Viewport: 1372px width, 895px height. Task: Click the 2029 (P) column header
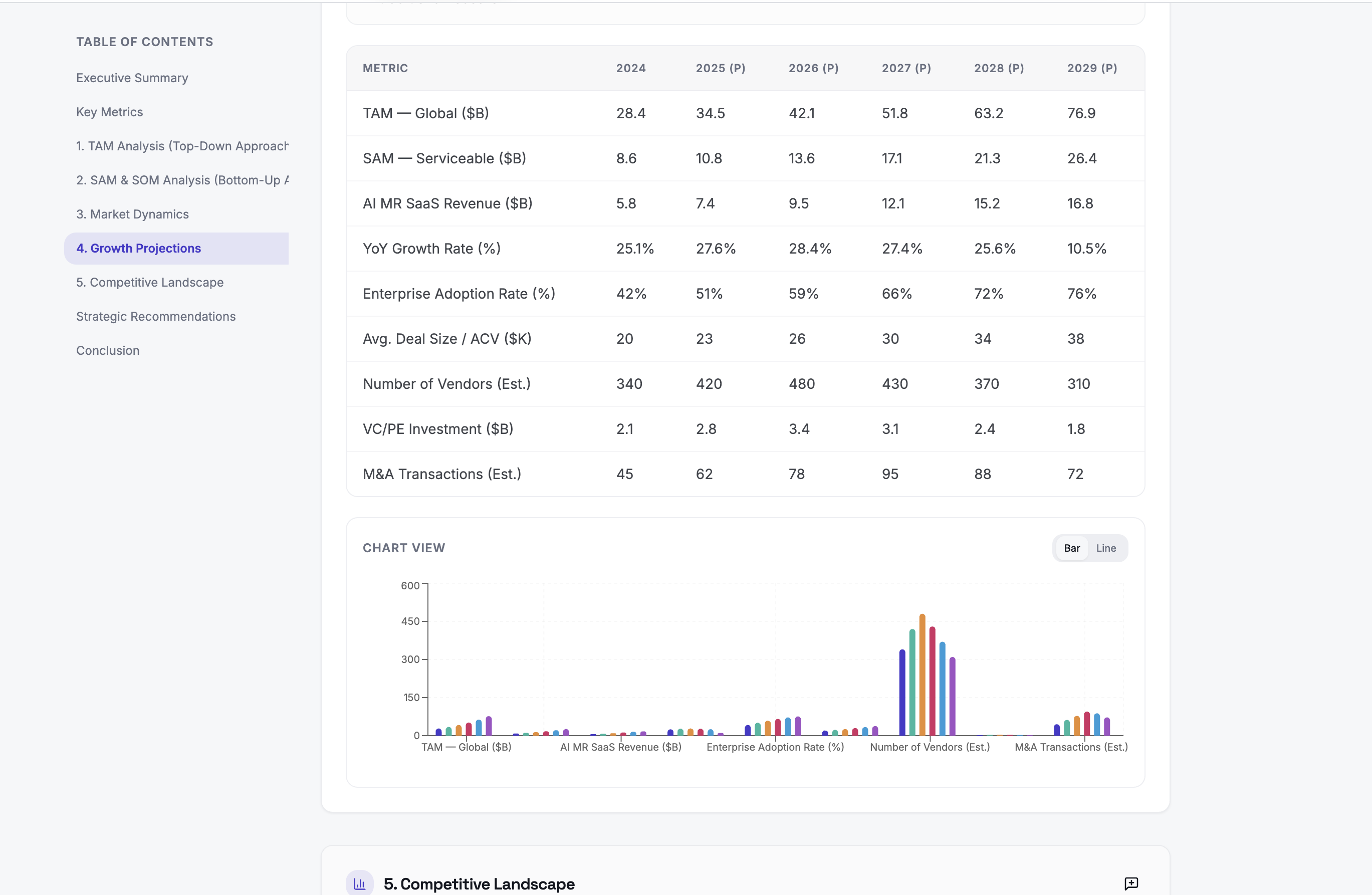(x=1092, y=68)
